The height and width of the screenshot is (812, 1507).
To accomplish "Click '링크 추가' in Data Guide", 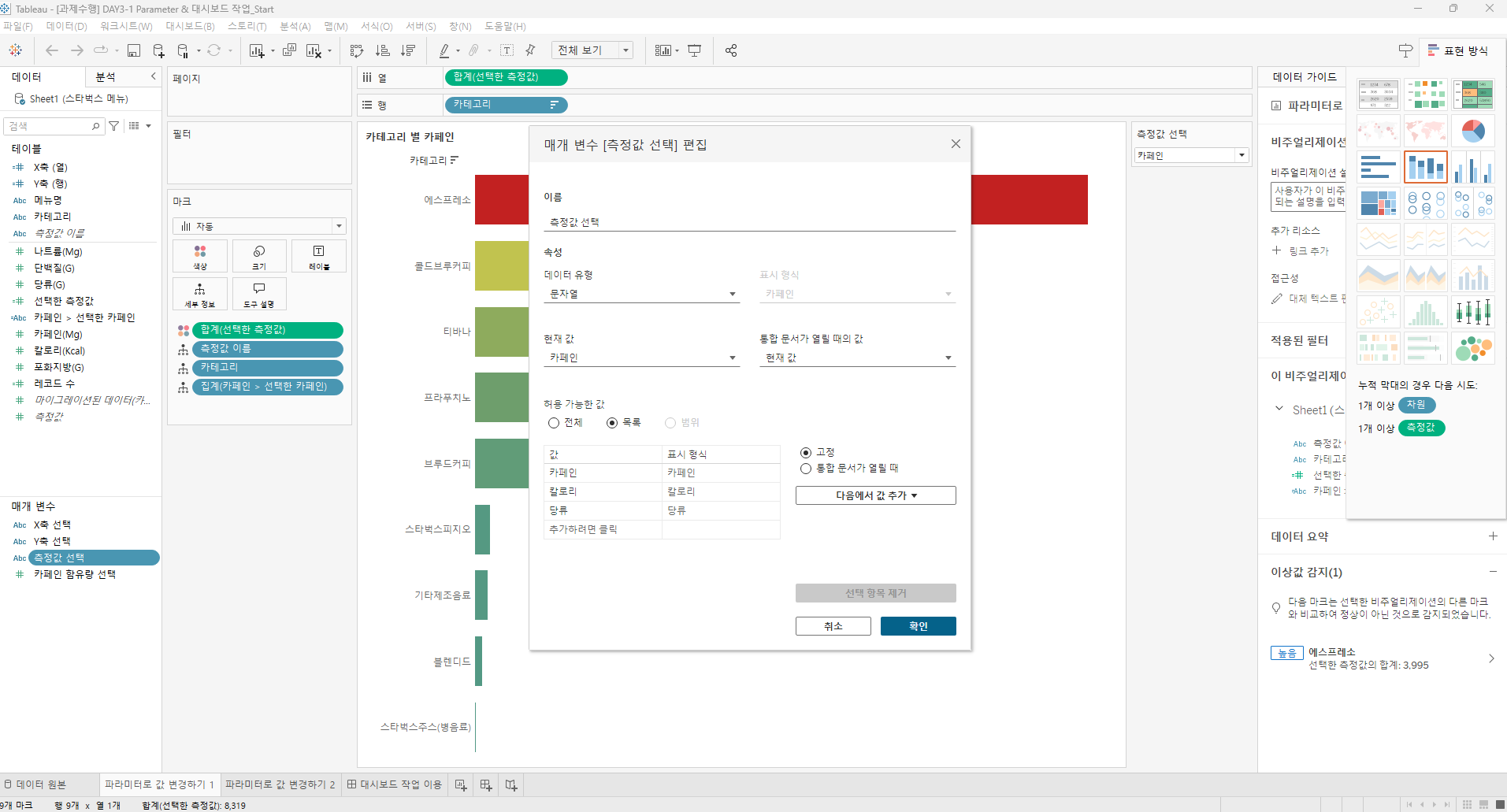I will pos(1301,251).
